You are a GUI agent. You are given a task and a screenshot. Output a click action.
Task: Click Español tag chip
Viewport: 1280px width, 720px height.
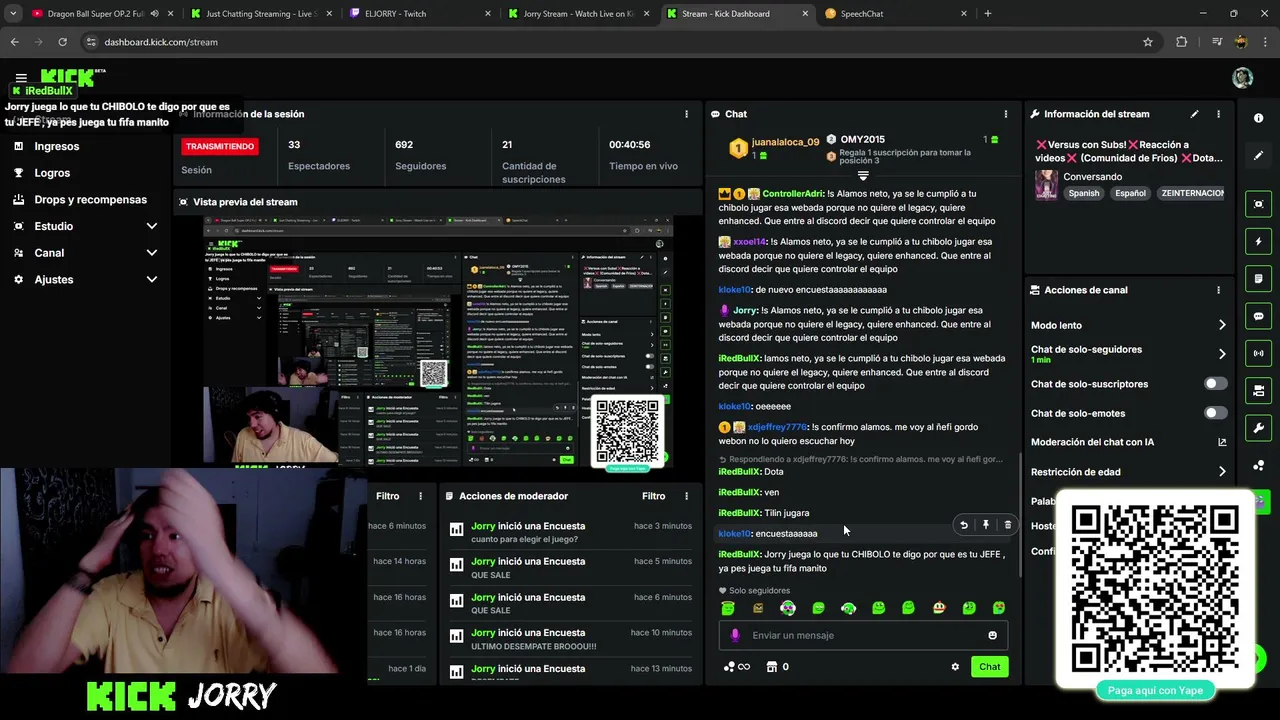(x=1130, y=193)
